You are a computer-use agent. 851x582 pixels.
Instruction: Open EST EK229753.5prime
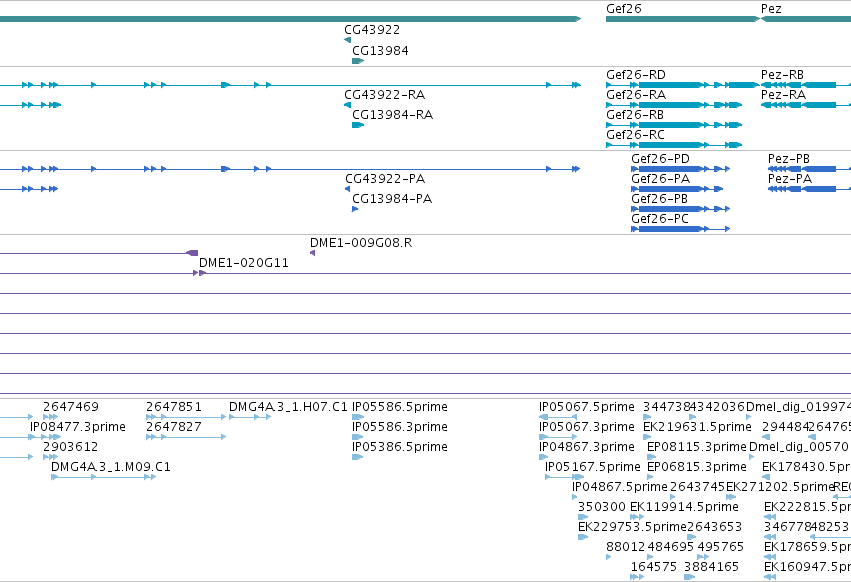pyautogui.click(x=583, y=537)
